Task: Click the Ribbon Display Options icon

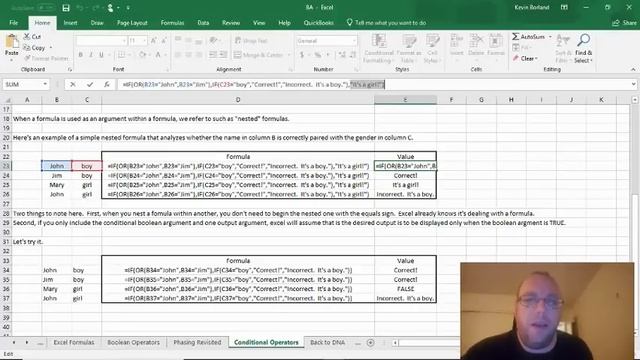Action: click(x=564, y=8)
